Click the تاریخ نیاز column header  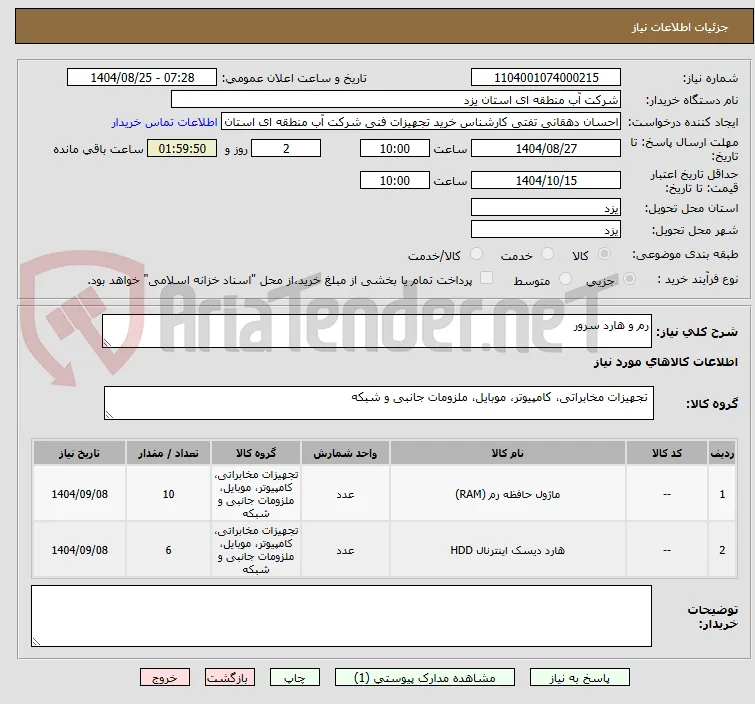(x=79, y=453)
